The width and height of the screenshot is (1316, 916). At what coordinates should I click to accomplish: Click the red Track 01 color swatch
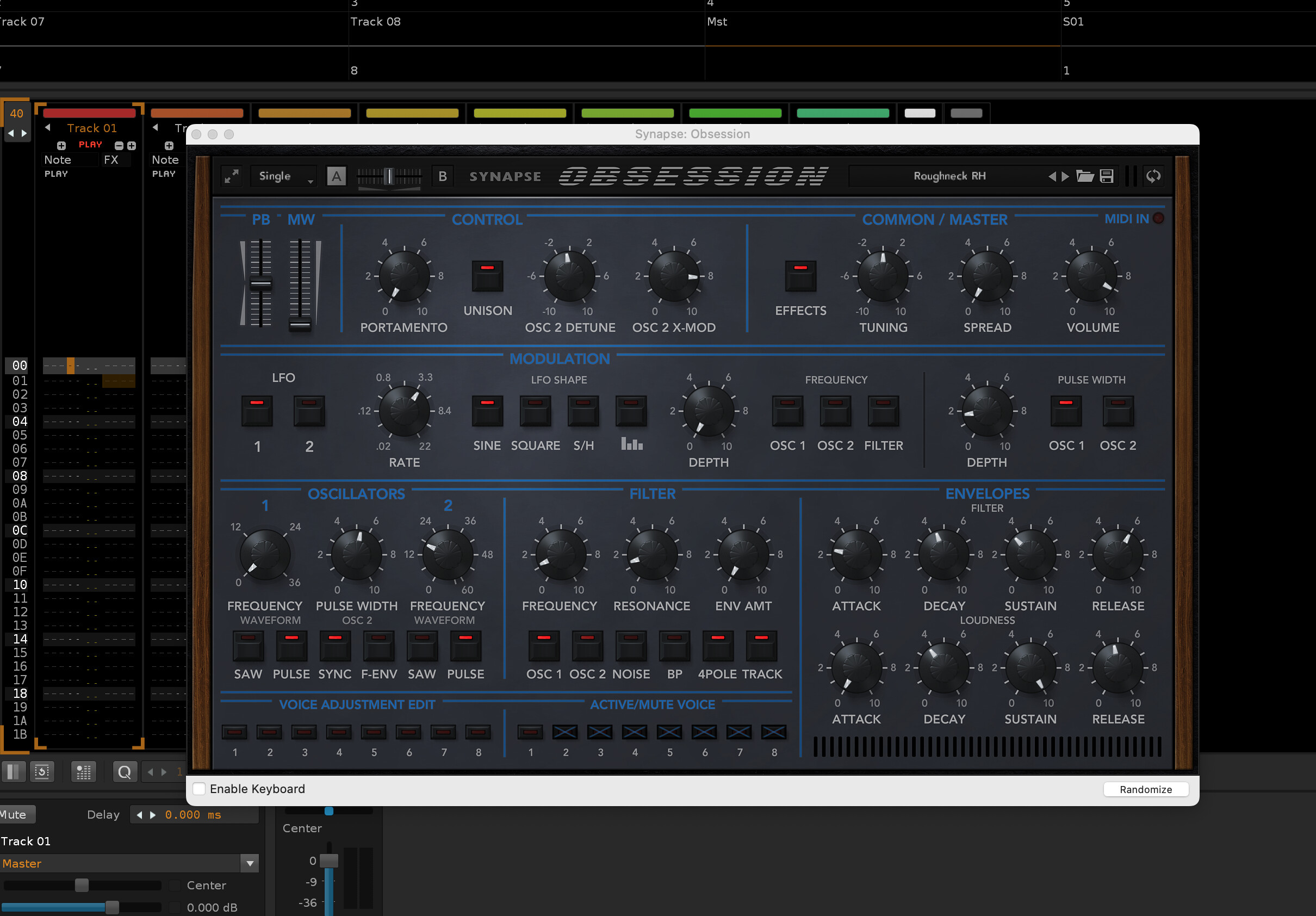(89, 113)
